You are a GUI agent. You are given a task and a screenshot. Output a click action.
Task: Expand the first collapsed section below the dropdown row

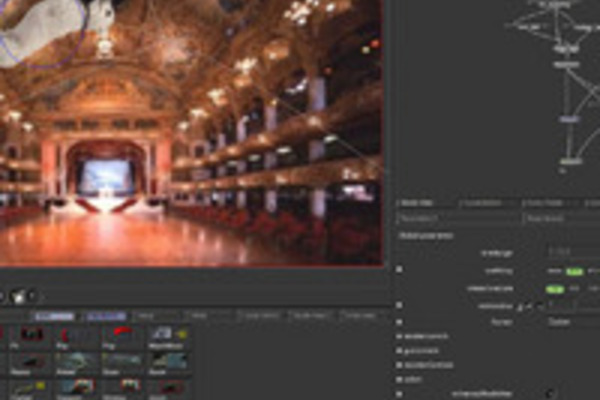click(x=399, y=336)
